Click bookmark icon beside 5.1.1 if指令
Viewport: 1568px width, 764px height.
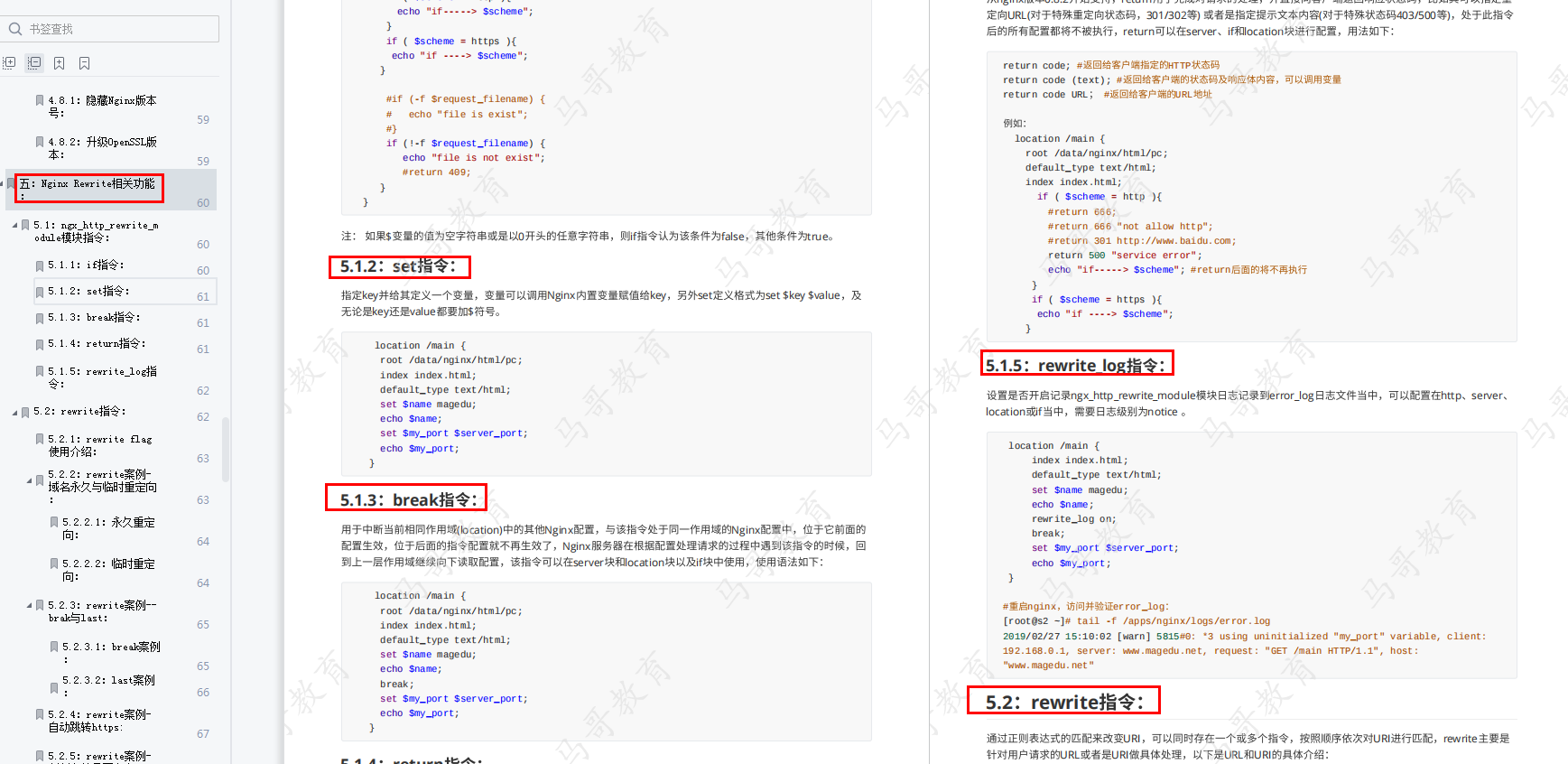pyautogui.click(x=40, y=266)
